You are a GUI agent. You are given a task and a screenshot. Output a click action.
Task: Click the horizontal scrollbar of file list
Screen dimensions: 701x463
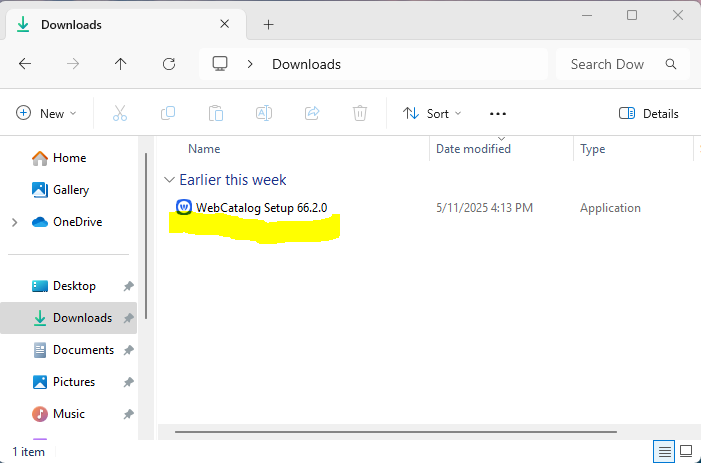[396, 432]
